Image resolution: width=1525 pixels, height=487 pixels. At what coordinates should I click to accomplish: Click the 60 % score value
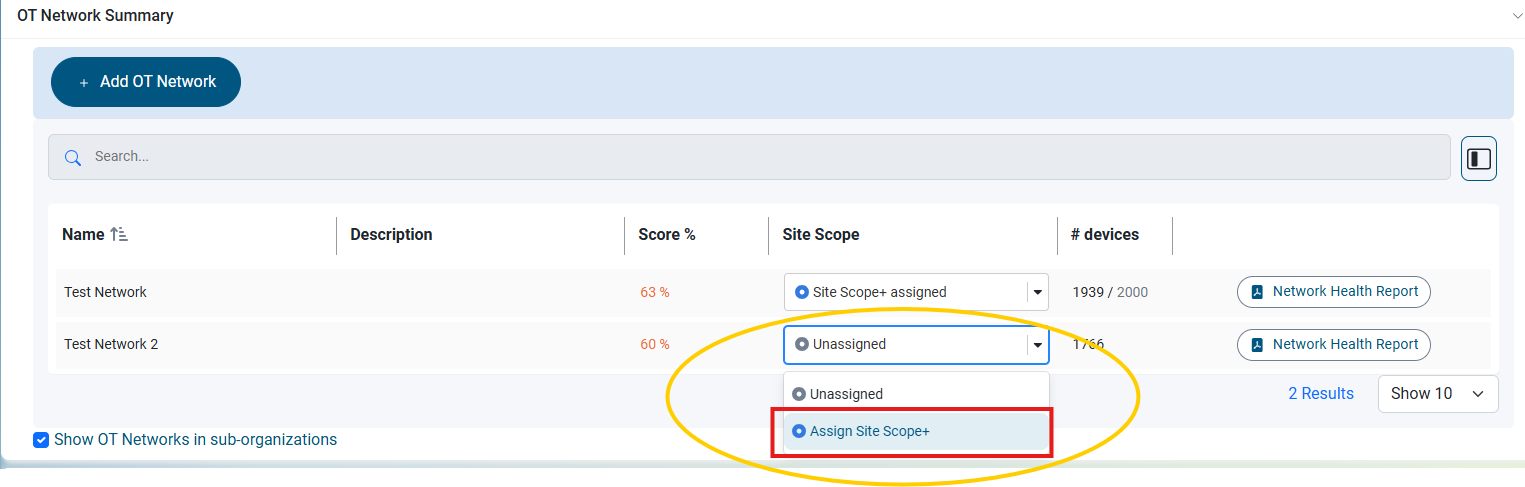[655, 344]
